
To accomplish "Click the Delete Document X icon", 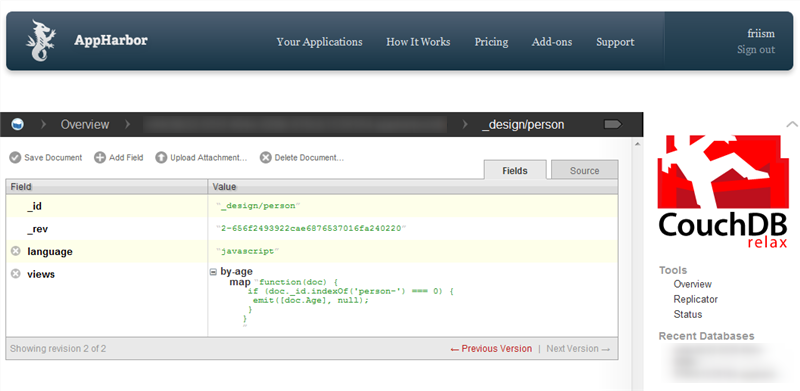I will click(x=265, y=158).
